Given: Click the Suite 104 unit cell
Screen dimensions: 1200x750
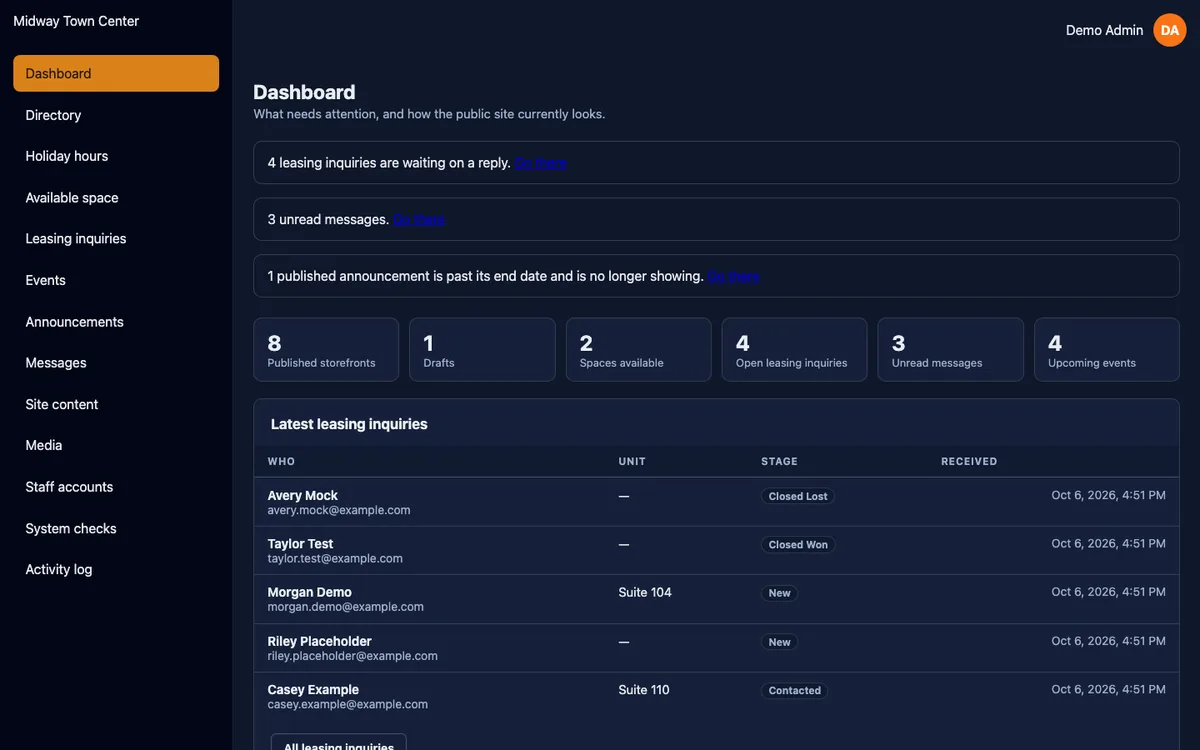Looking at the screenshot, I should click(x=645, y=592).
